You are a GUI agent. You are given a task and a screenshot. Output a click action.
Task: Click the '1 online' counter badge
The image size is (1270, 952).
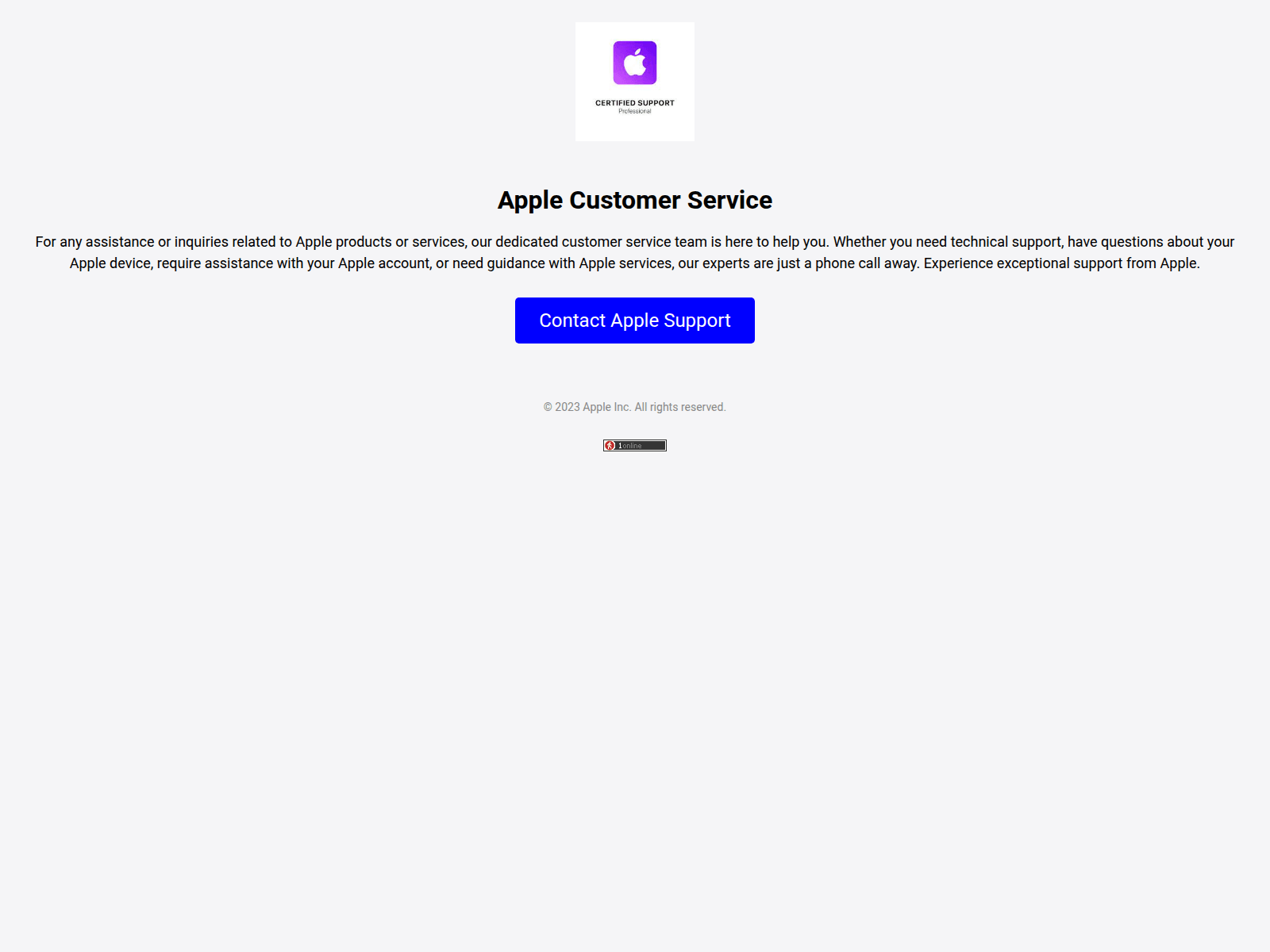(x=635, y=446)
